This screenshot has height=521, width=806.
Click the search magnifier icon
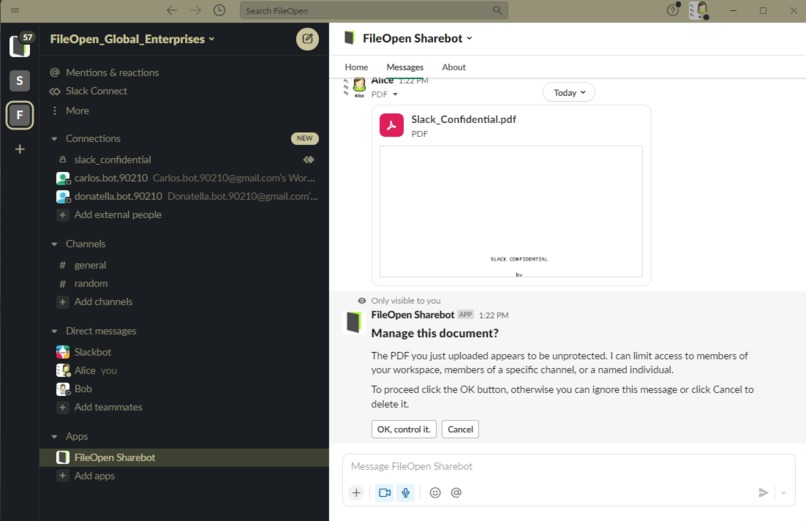(x=497, y=10)
